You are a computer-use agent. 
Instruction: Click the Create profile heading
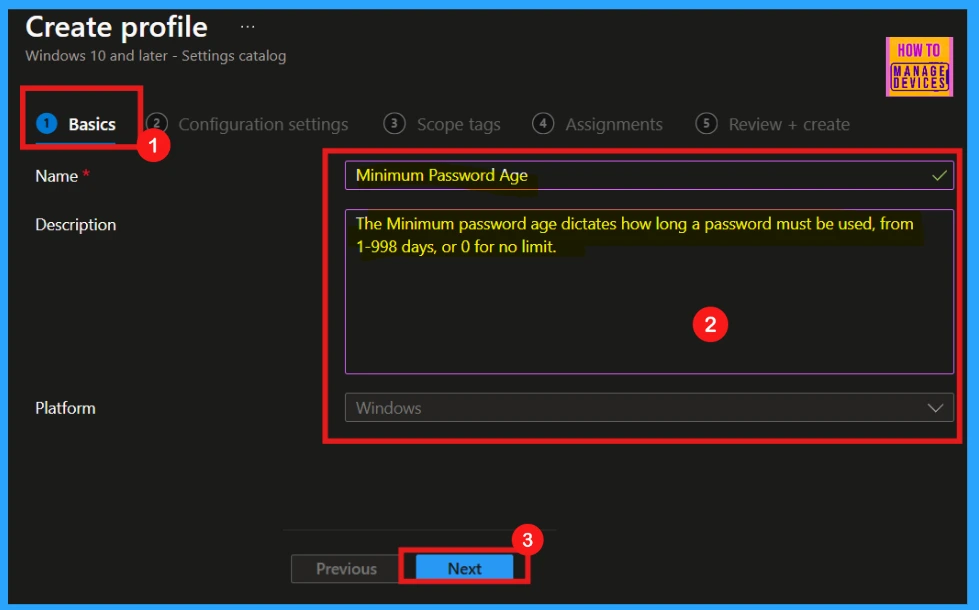(116, 27)
